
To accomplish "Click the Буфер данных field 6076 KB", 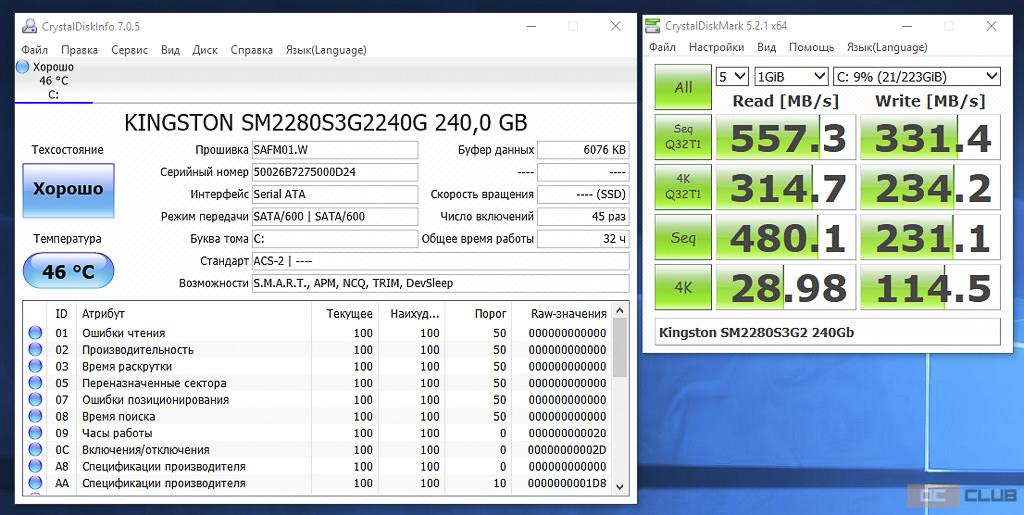I will (x=583, y=150).
